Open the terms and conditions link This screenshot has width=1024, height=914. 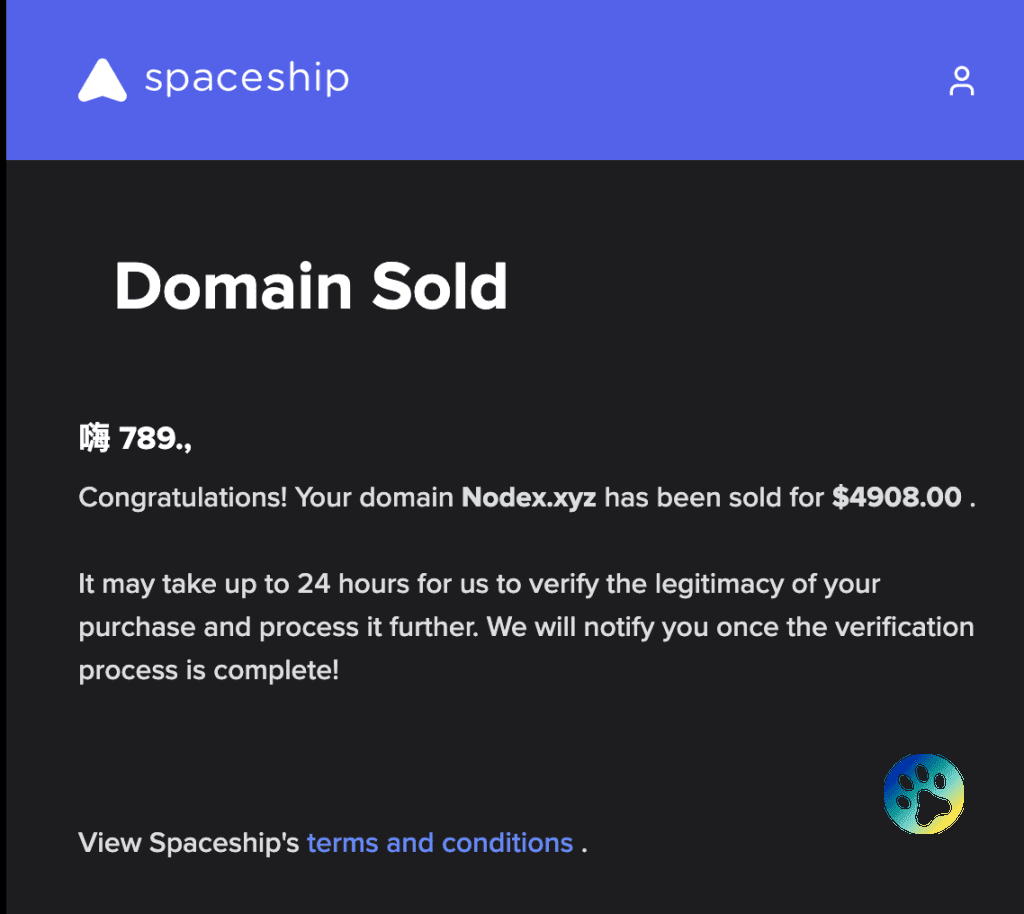(440, 843)
